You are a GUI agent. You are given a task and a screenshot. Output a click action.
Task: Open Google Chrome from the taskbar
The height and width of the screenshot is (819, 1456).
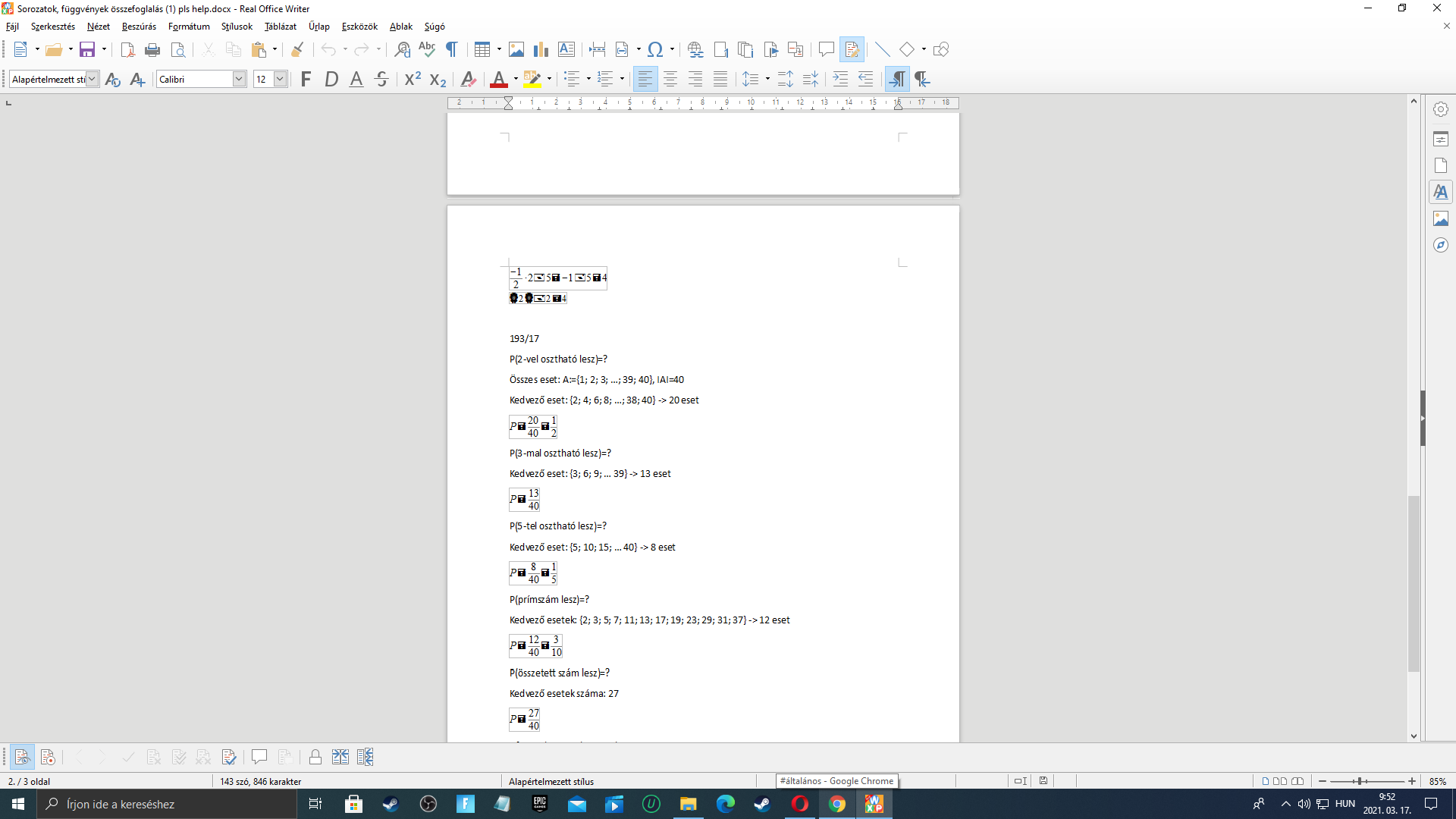[x=837, y=804]
